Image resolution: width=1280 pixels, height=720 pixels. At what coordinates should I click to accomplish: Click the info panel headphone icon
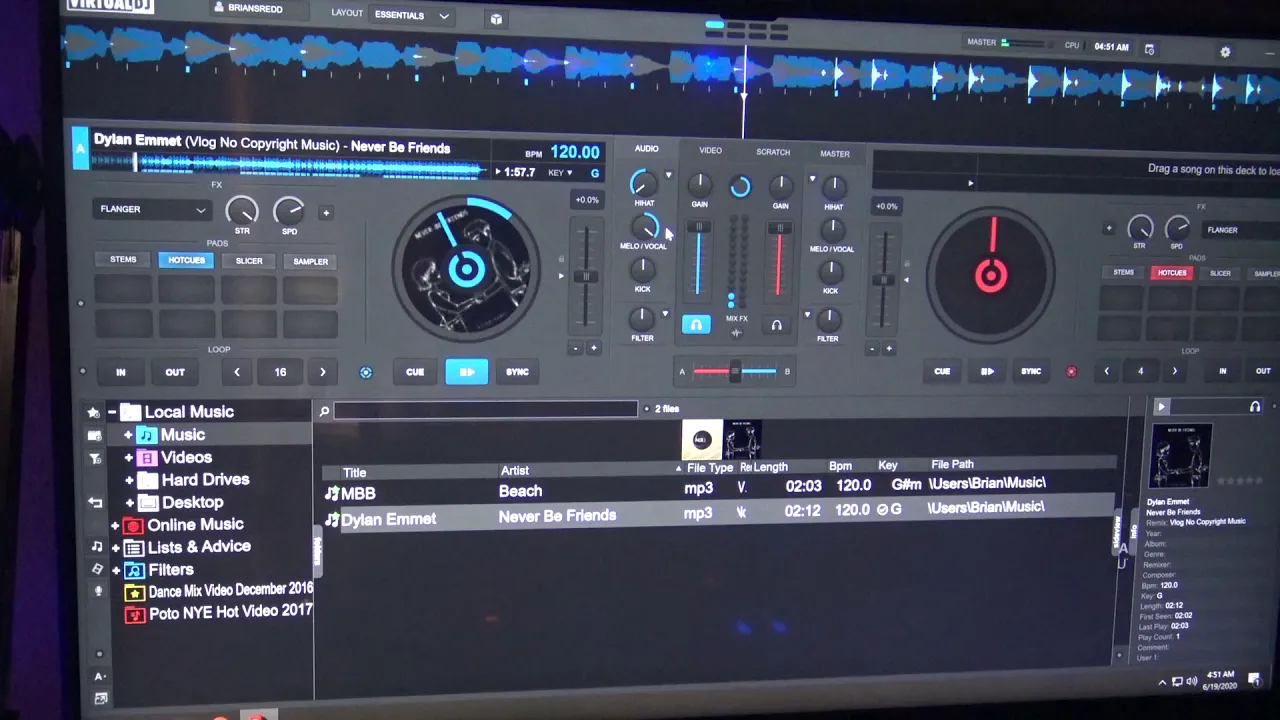(x=1255, y=407)
